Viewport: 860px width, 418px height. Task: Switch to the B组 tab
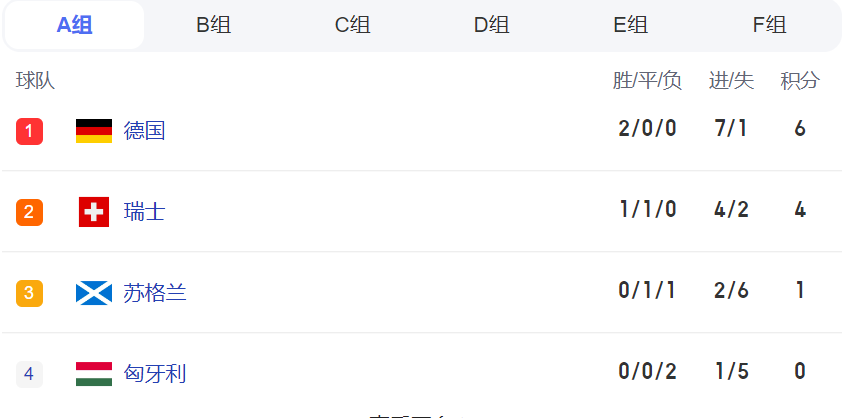tap(213, 25)
